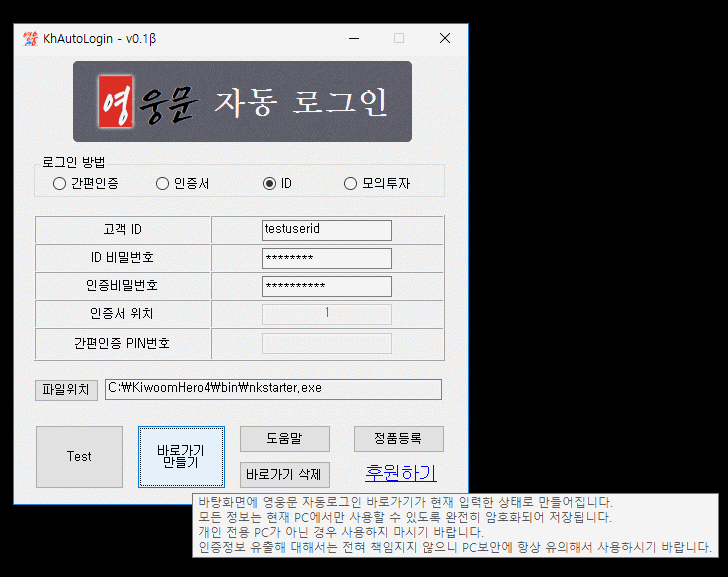The height and width of the screenshot is (577, 728).
Task: Close the KhAutoLogin window
Action: click(x=445, y=39)
